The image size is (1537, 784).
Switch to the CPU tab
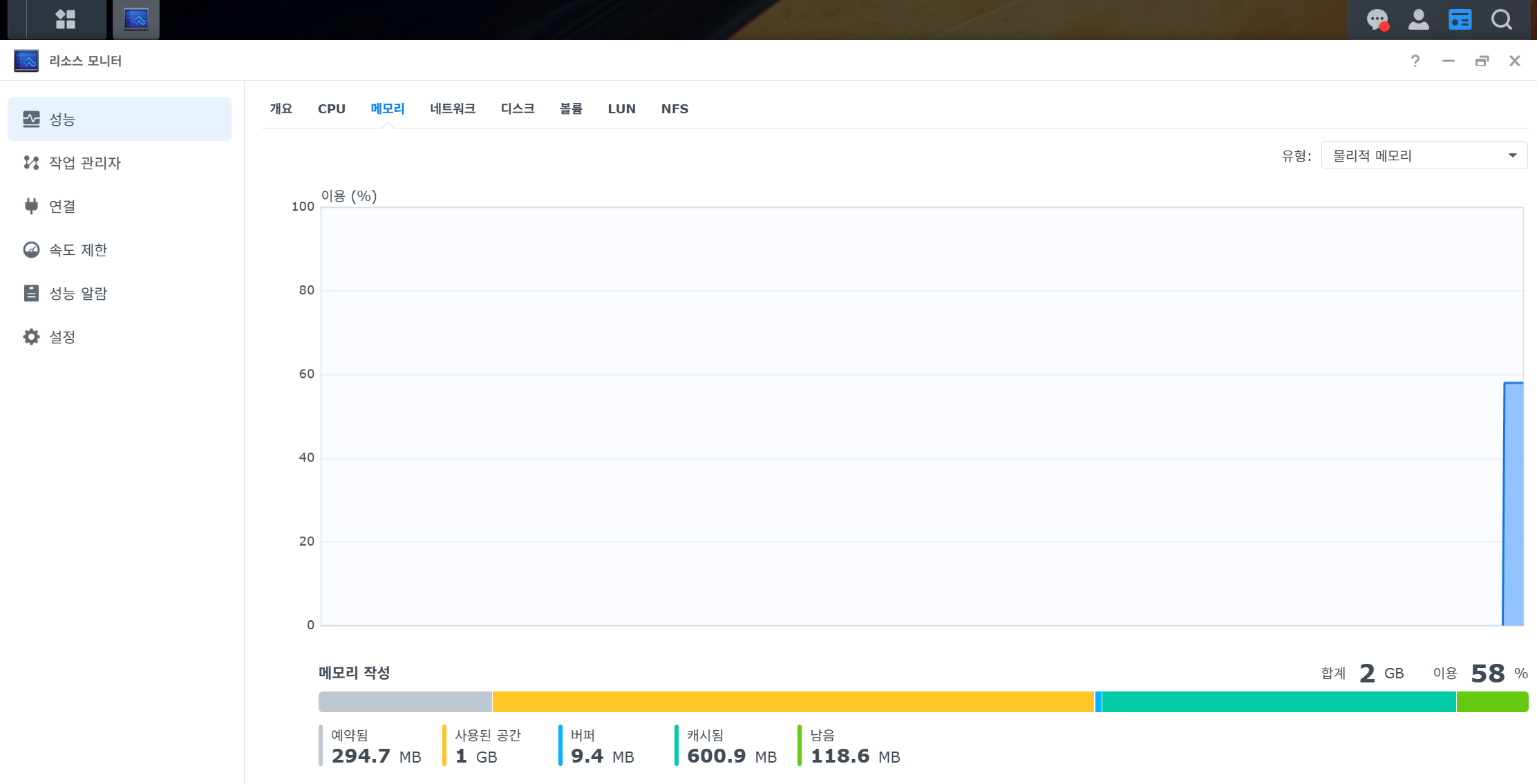[332, 108]
